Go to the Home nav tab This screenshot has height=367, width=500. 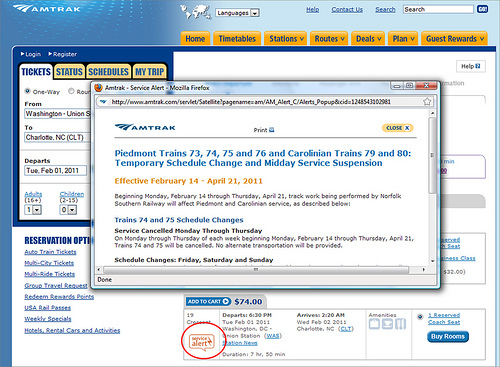[x=195, y=39]
